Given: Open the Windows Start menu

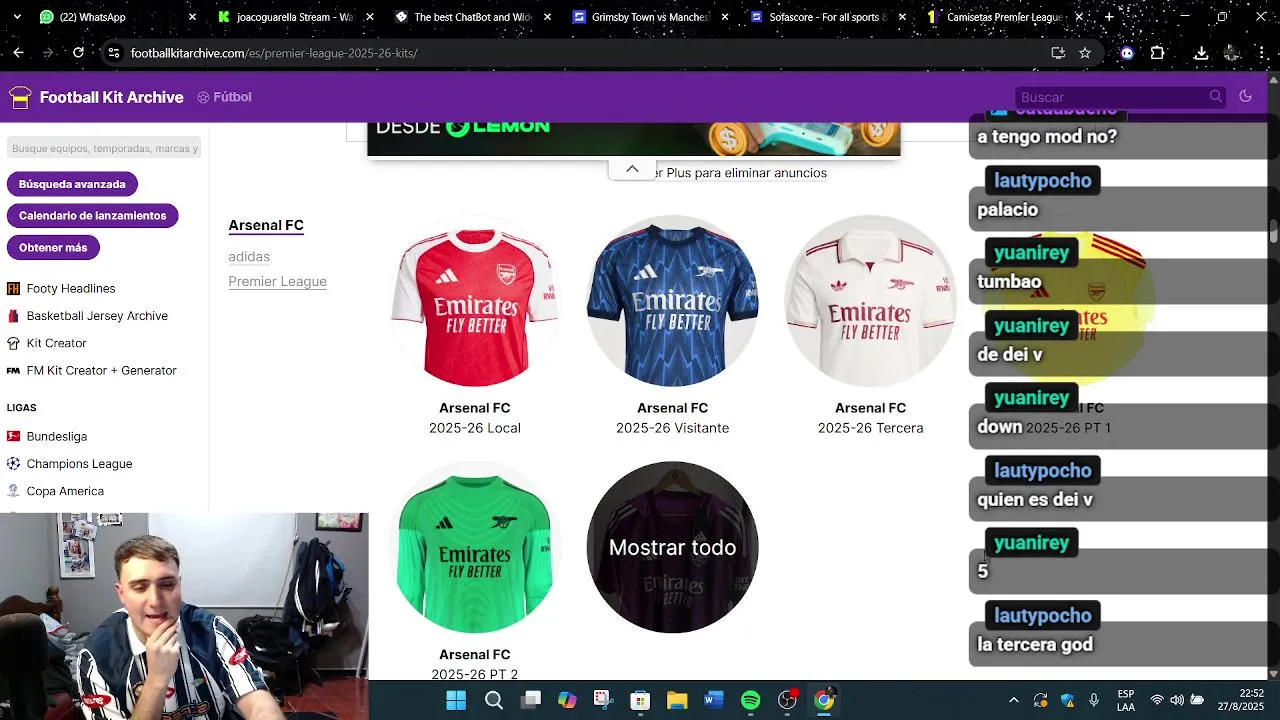Looking at the screenshot, I should point(456,700).
